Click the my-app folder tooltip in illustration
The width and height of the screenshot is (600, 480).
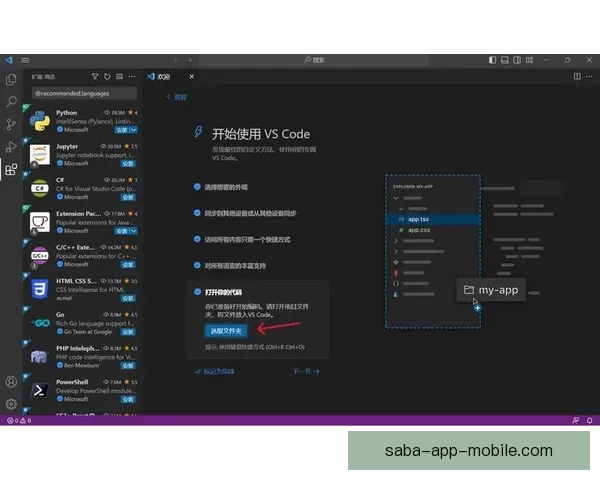coord(491,290)
